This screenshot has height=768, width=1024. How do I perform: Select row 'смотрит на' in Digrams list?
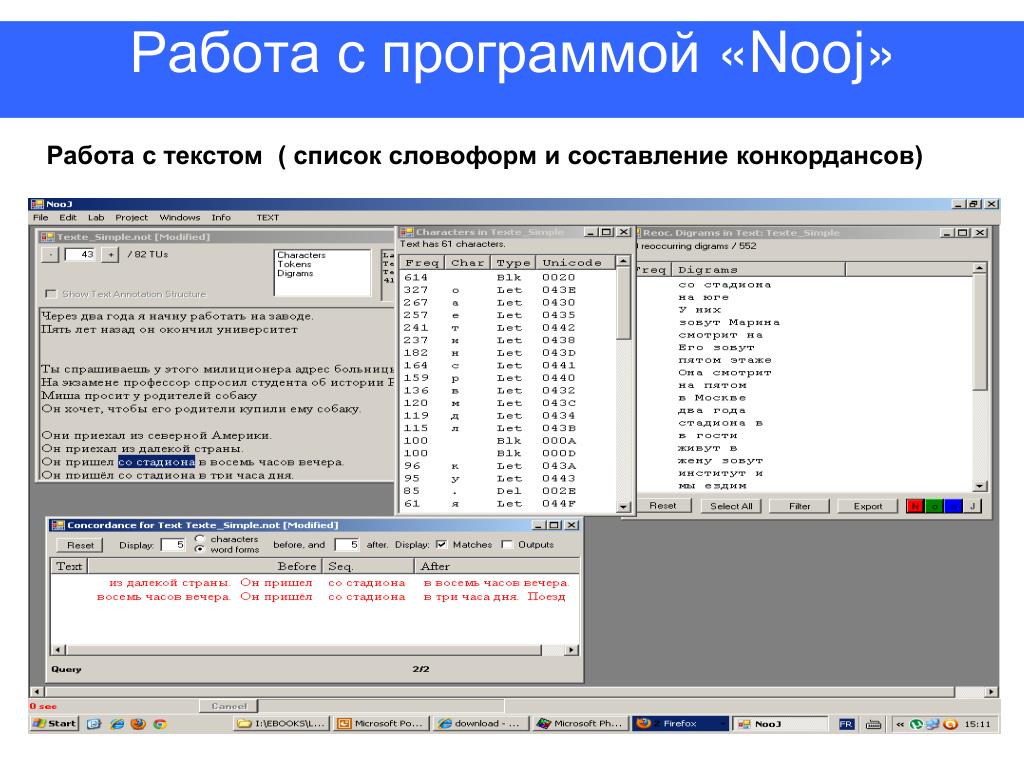(x=720, y=334)
